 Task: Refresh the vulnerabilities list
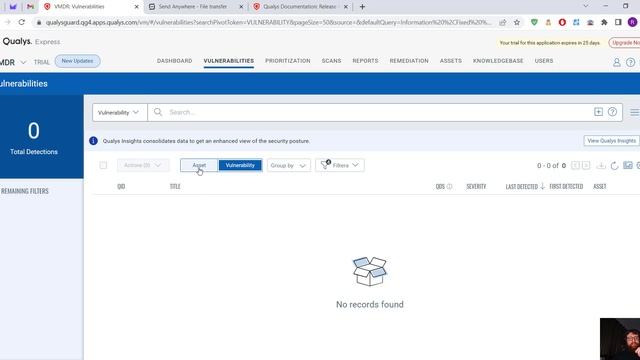(x=614, y=165)
